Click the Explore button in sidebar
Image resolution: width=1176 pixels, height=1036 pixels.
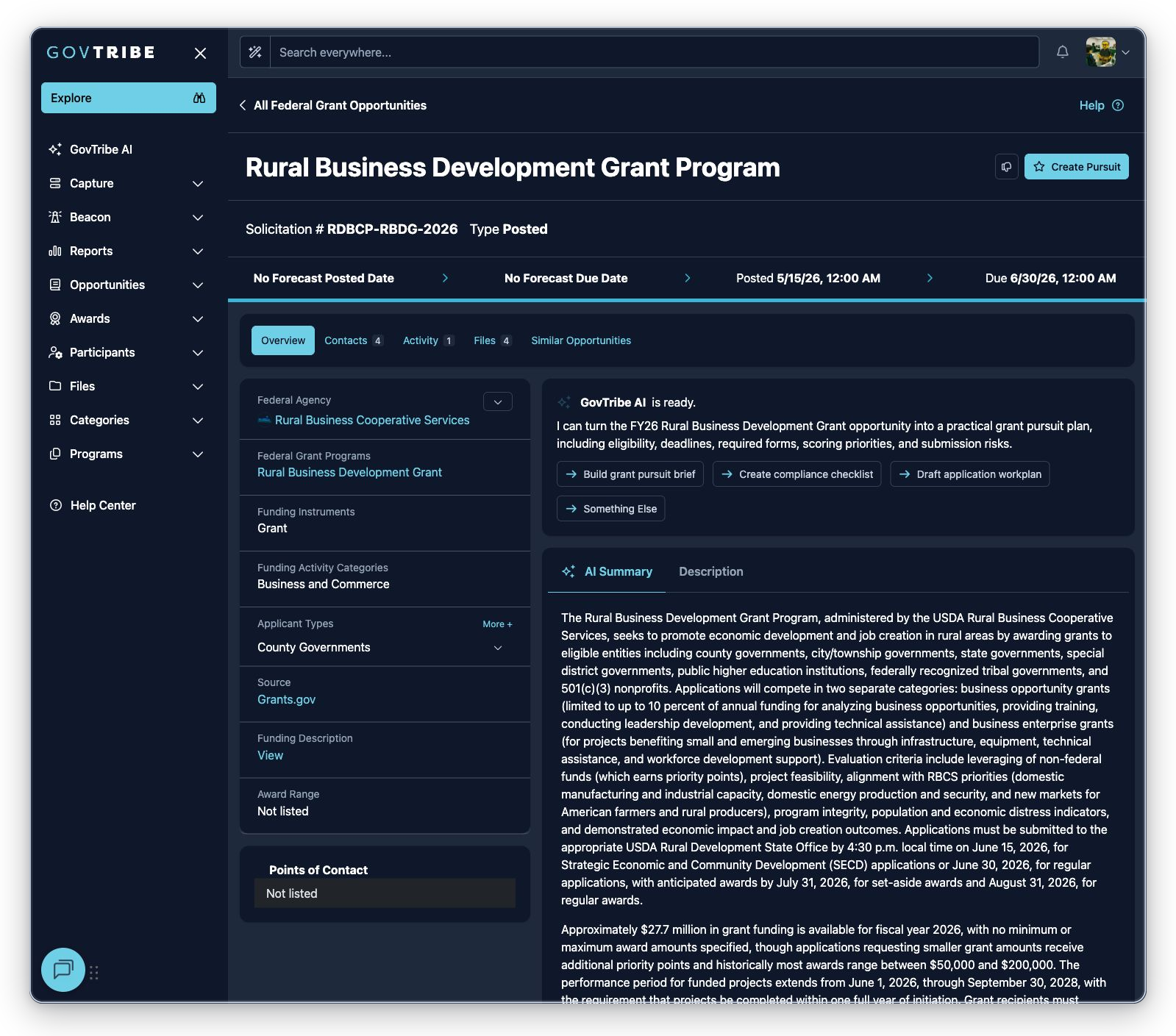coord(129,98)
